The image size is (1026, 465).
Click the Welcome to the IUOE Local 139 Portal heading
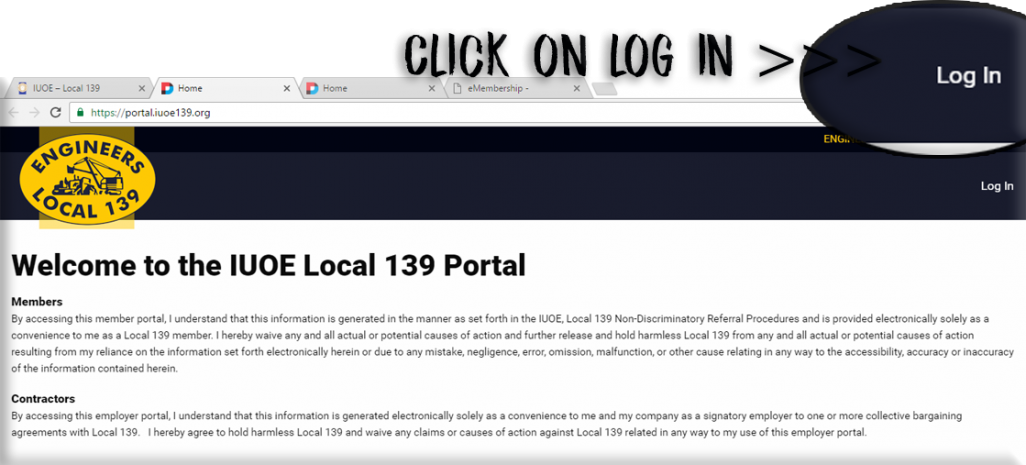(x=268, y=266)
